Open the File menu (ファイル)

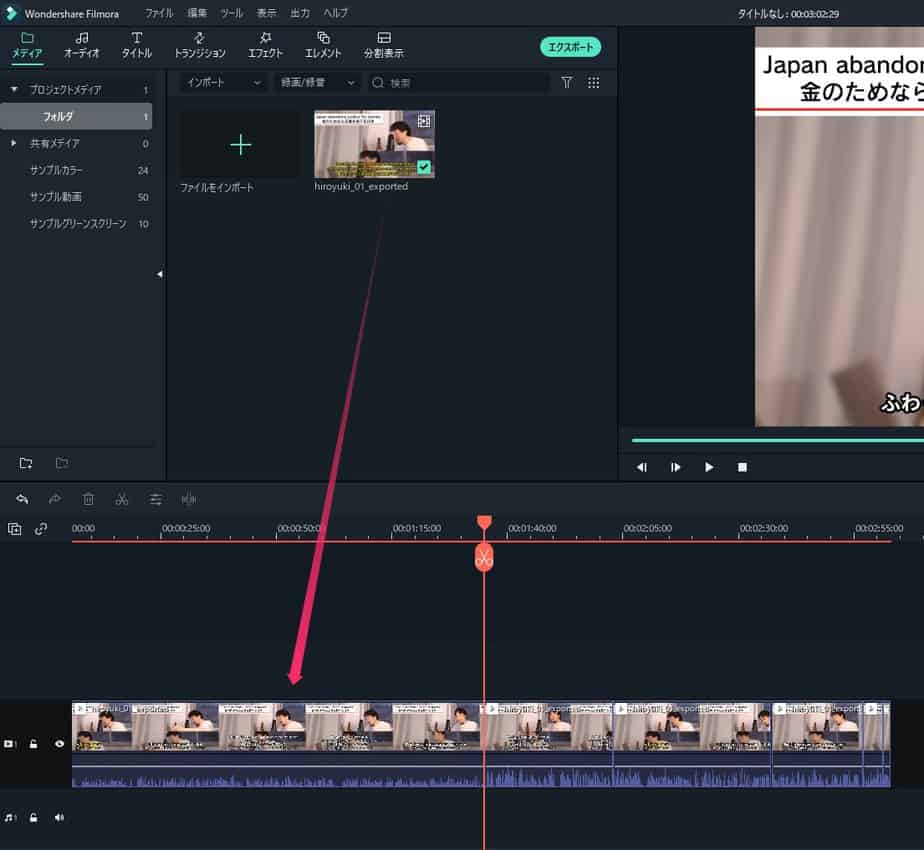[159, 13]
